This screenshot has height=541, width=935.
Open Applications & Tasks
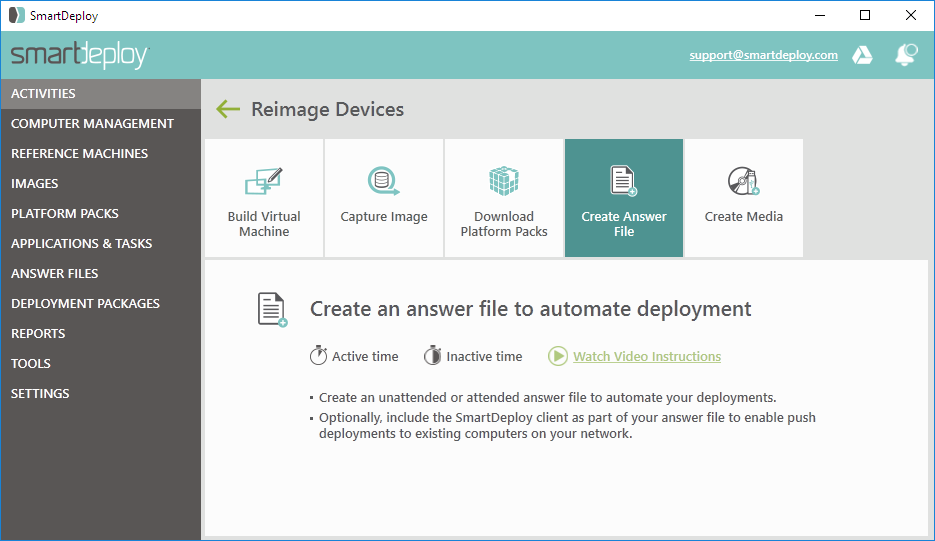(101, 243)
